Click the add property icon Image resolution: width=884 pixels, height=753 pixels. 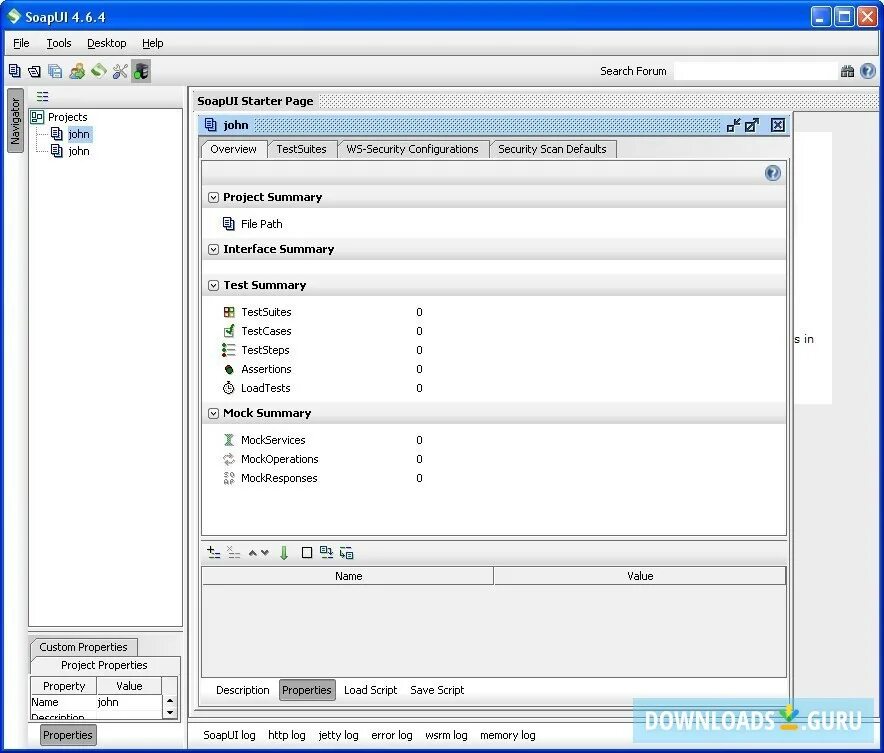click(214, 552)
